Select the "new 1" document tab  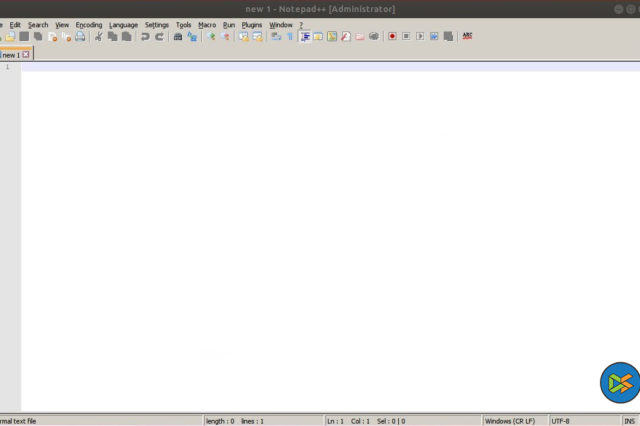click(x=12, y=55)
